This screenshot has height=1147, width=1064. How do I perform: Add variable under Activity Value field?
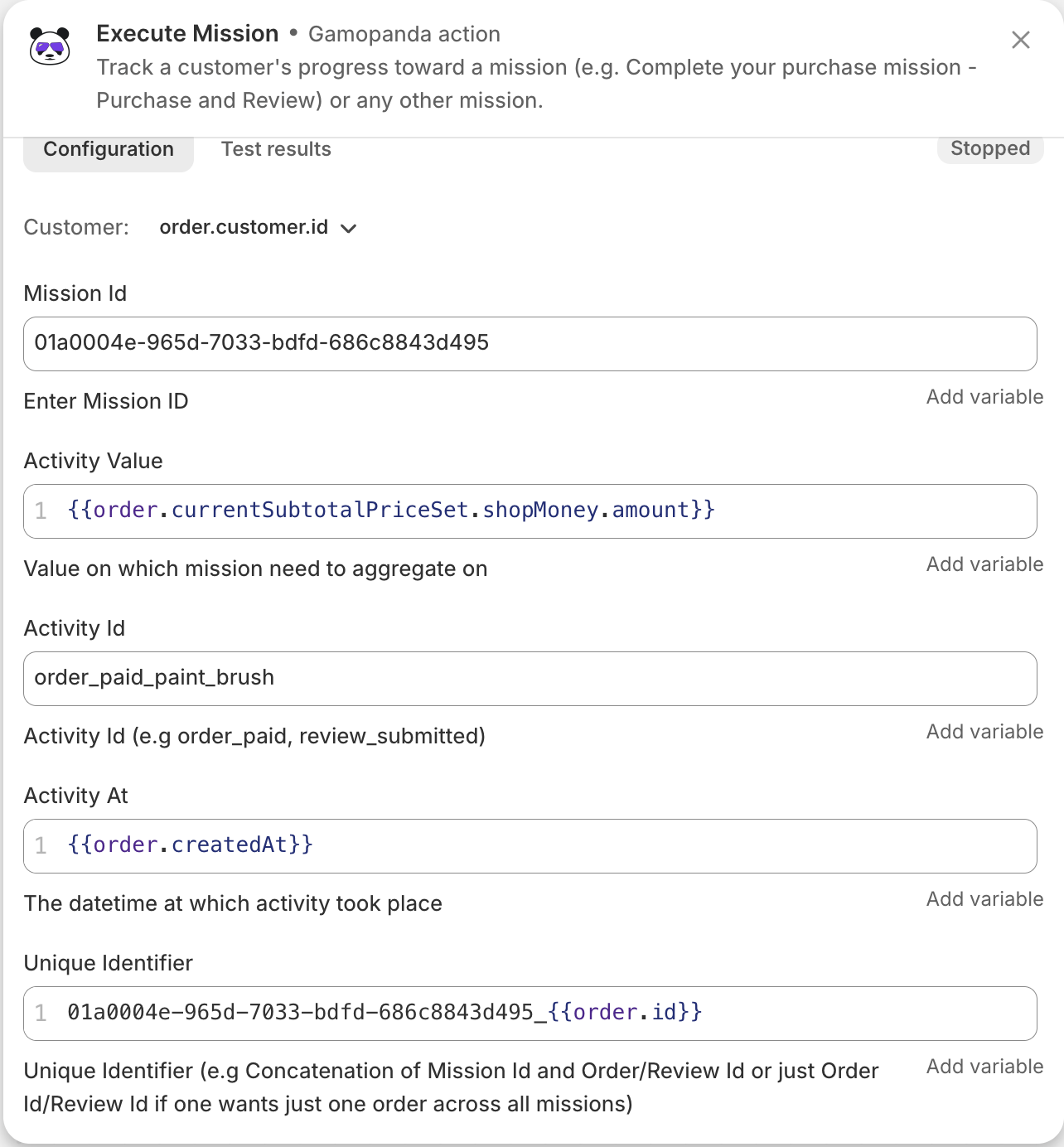pyautogui.click(x=984, y=564)
